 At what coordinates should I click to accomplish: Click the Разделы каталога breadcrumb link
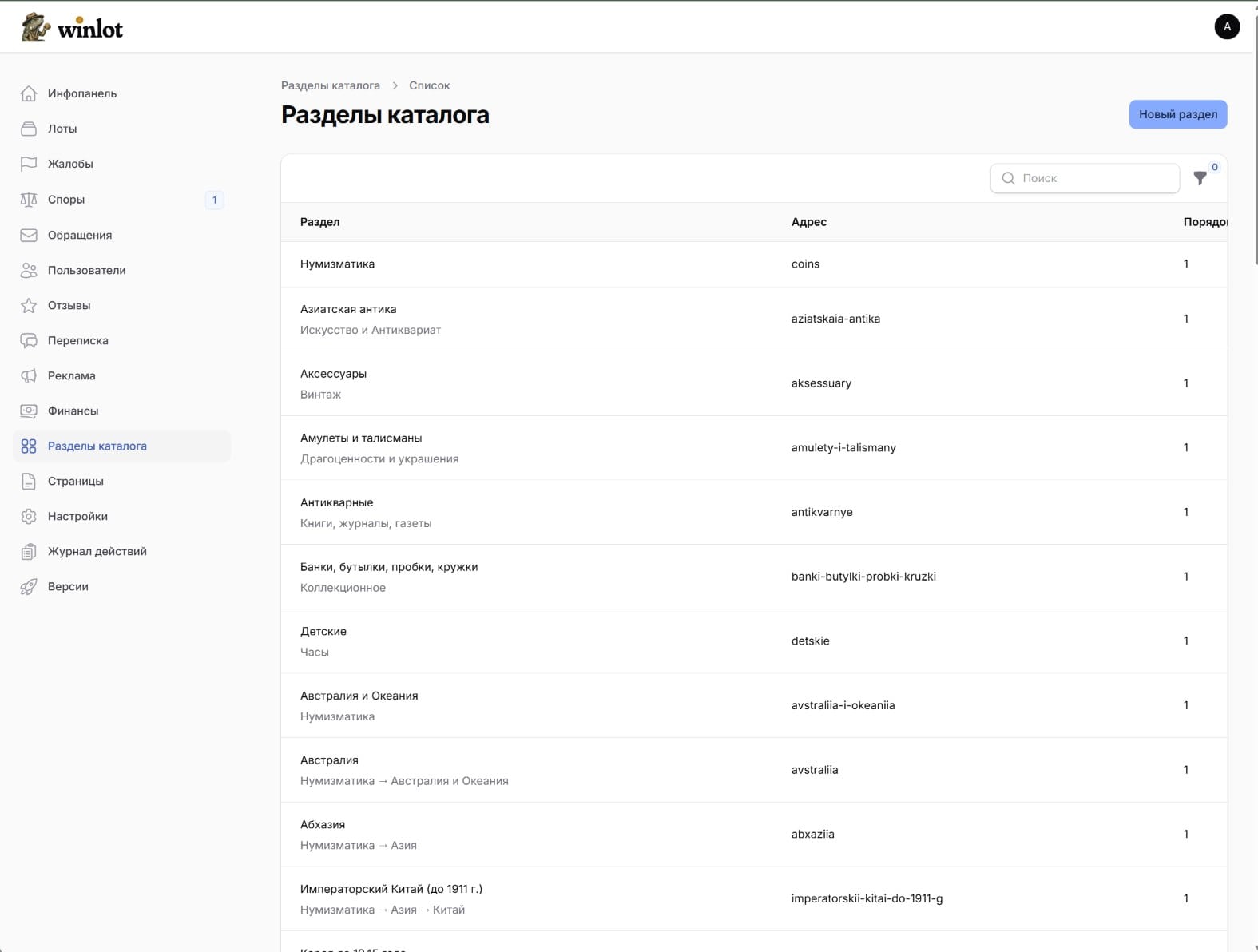pyautogui.click(x=331, y=85)
